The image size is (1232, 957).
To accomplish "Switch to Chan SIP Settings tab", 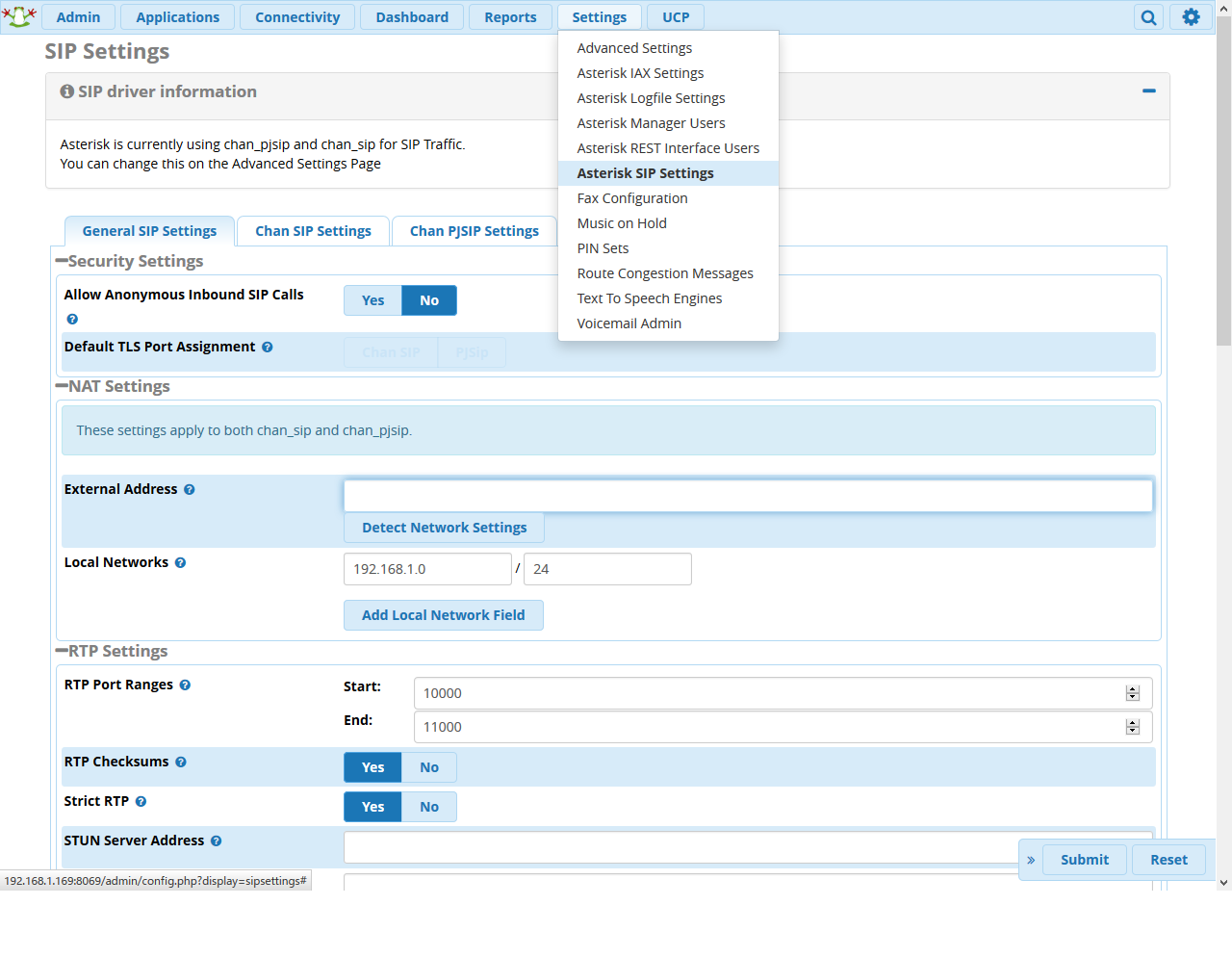I will click(x=313, y=231).
